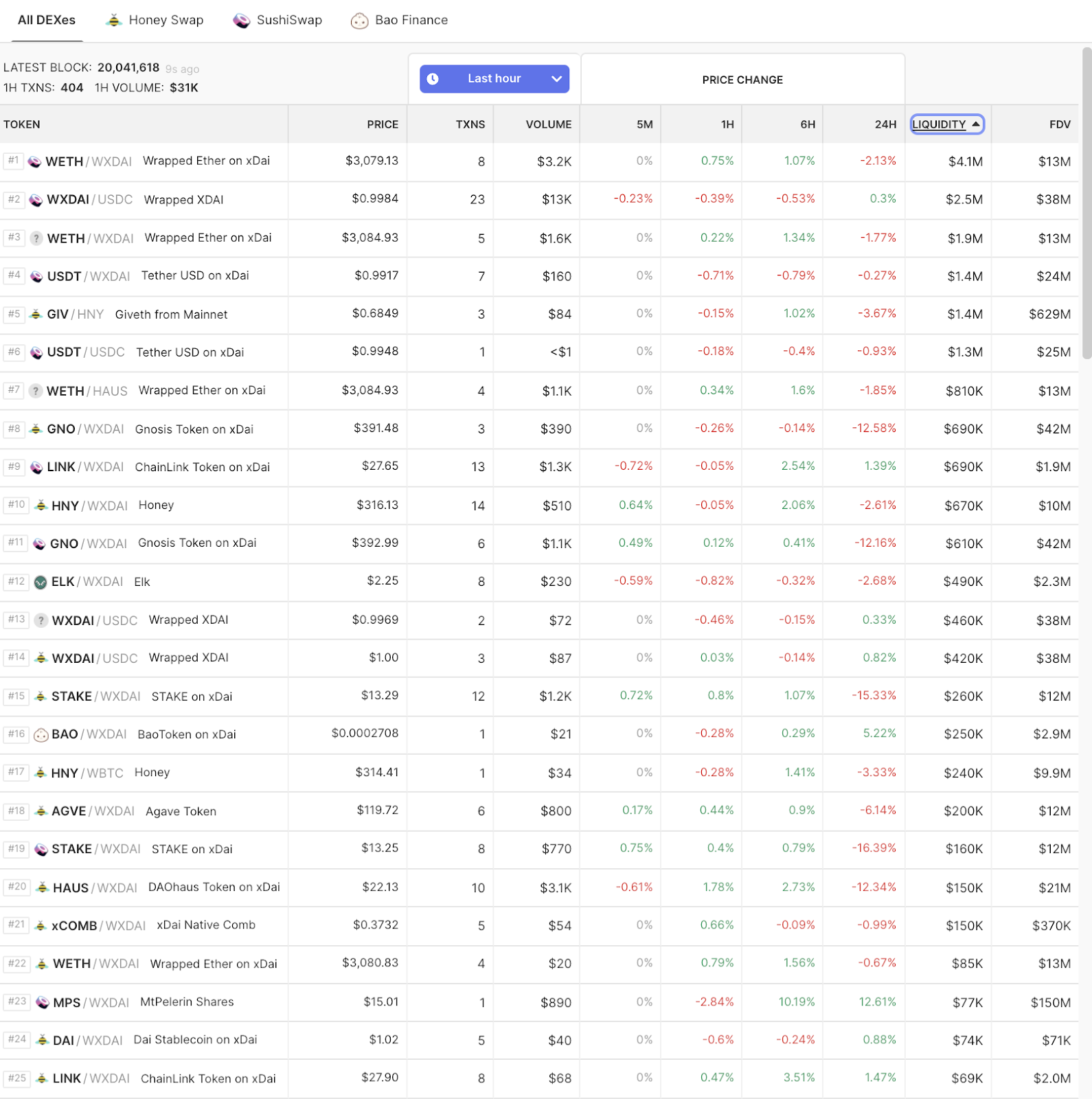Screen dimensions: 1092x1099
Task: Click the bee icon in row #25 LINK/WXDAI
Action: coord(42,1078)
